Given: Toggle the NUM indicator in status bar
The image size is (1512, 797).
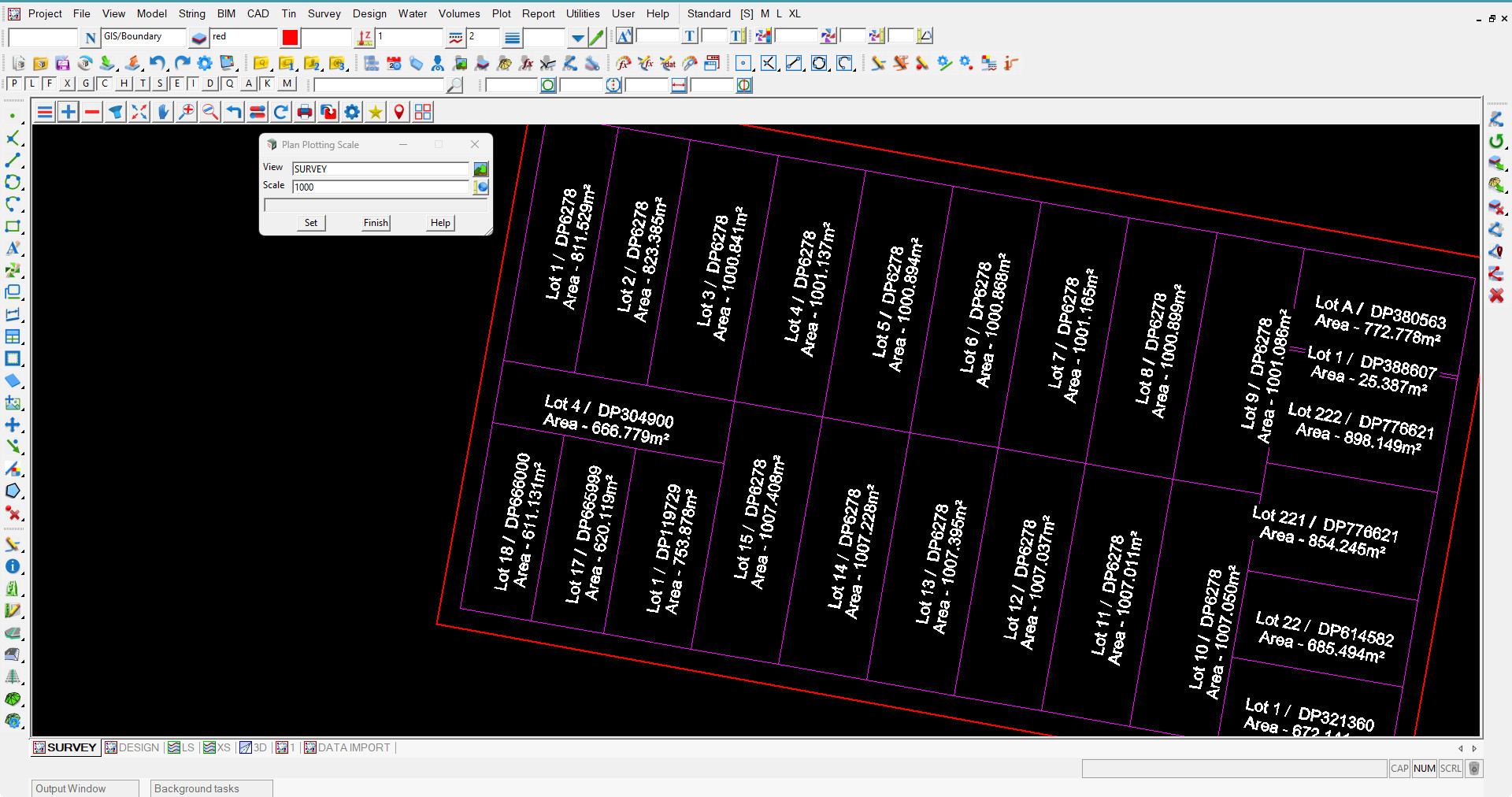Looking at the screenshot, I should 1424,769.
